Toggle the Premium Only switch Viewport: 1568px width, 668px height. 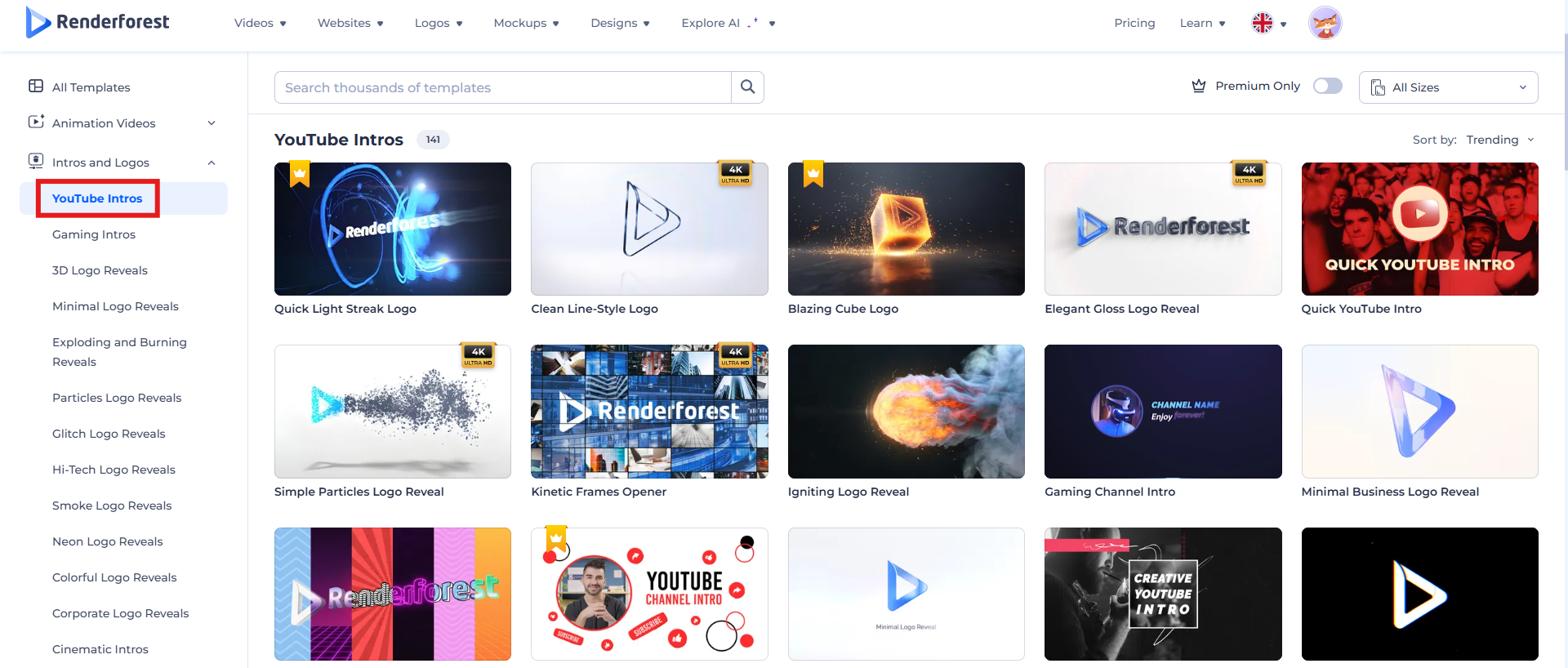click(1328, 86)
